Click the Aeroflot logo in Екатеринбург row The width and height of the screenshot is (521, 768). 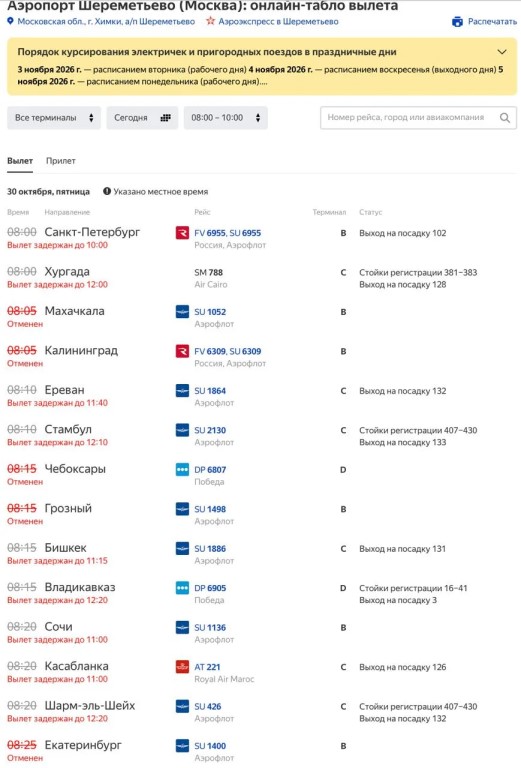182,745
